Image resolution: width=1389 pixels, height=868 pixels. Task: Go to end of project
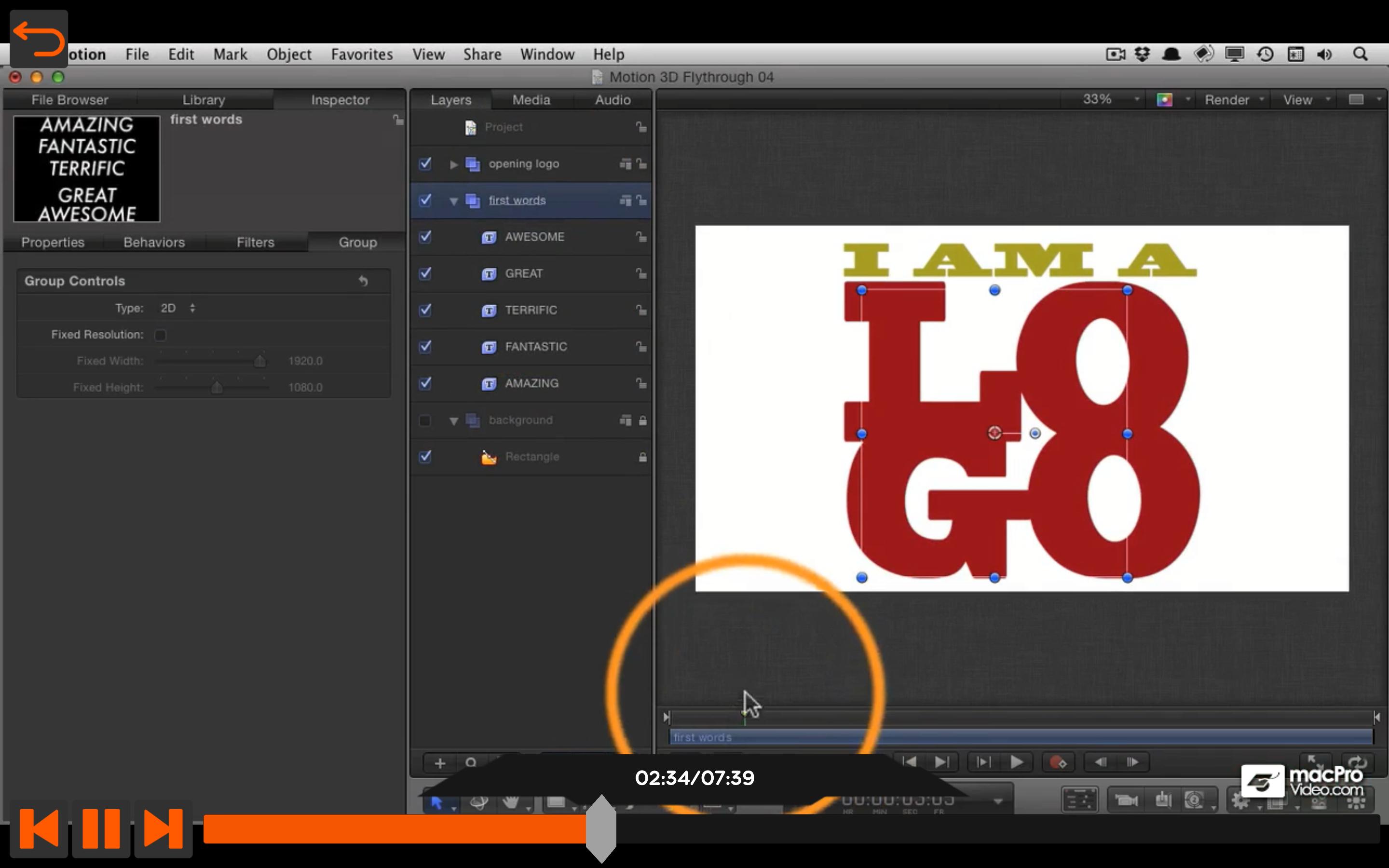tap(942, 762)
